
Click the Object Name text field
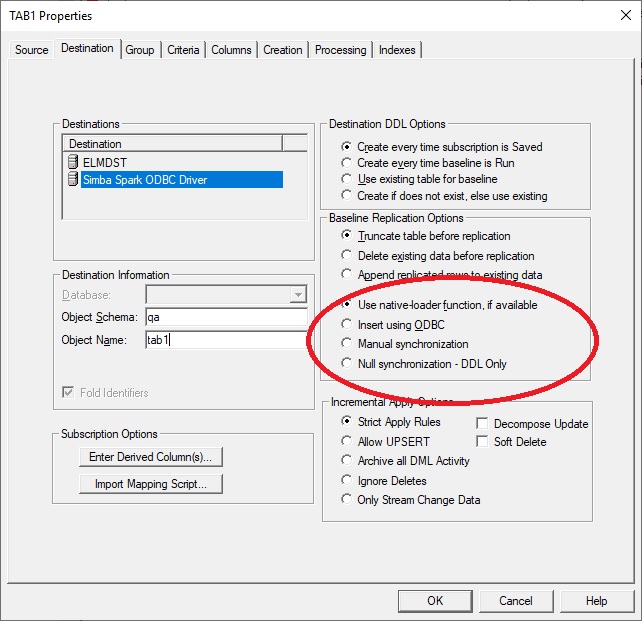point(226,340)
